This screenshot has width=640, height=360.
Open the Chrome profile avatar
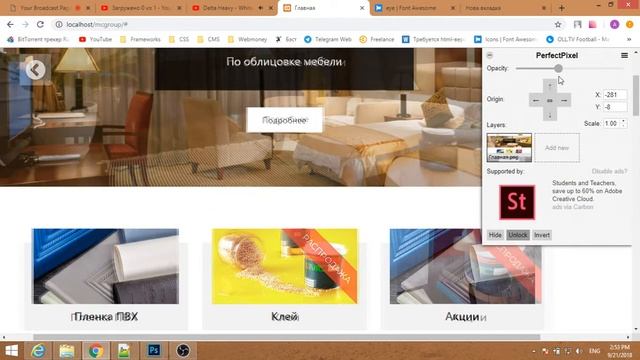click(614, 24)
